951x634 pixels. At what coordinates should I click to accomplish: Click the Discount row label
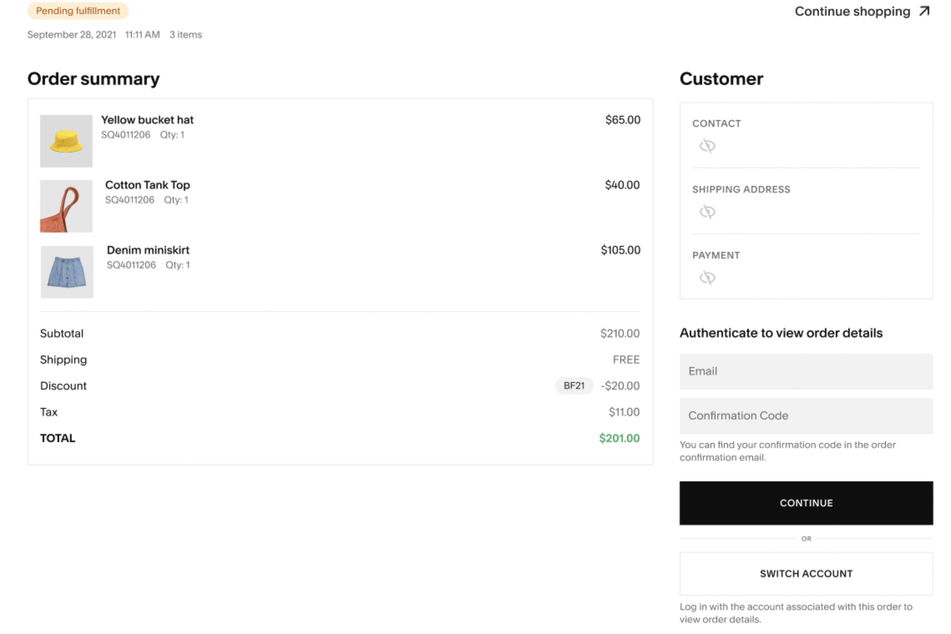click(63, 386)
